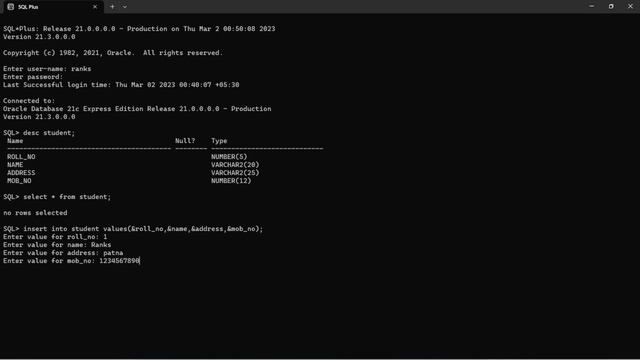Viewport: 640px width, 360px height.
Task: Click the Oracle Database 21c Express Edition line
Action: pos(137,109)
